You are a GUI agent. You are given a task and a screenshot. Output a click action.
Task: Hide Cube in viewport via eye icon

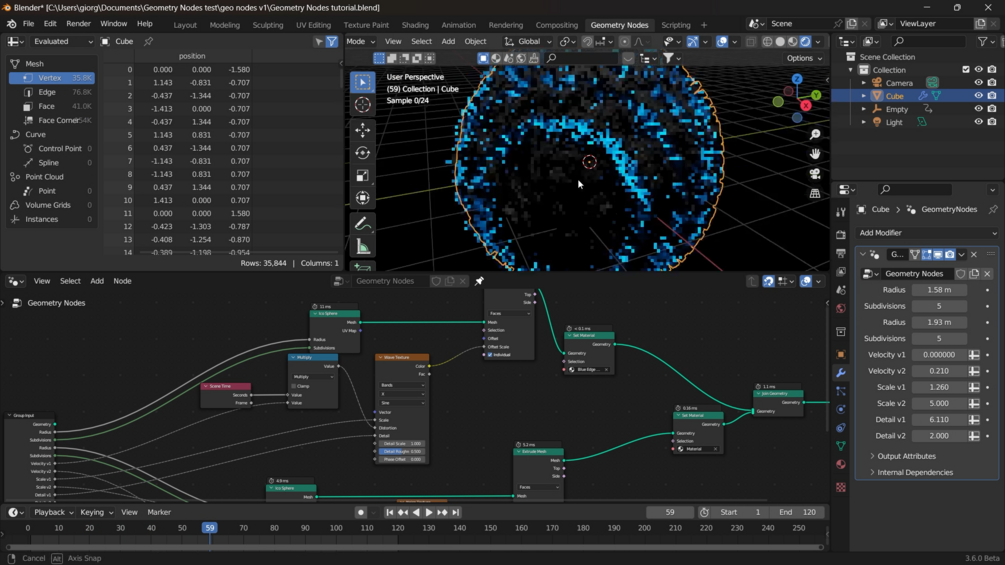[x=978, y=95]
